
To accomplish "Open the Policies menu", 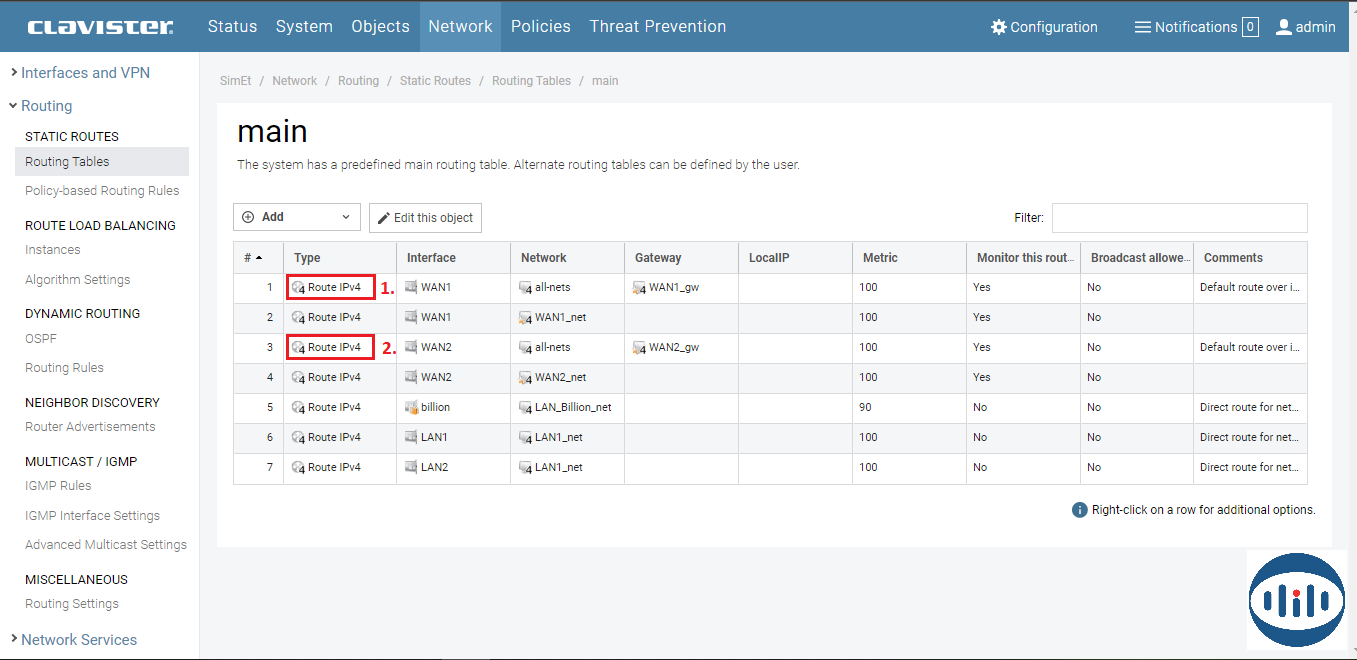I will (x=540, y=27).
